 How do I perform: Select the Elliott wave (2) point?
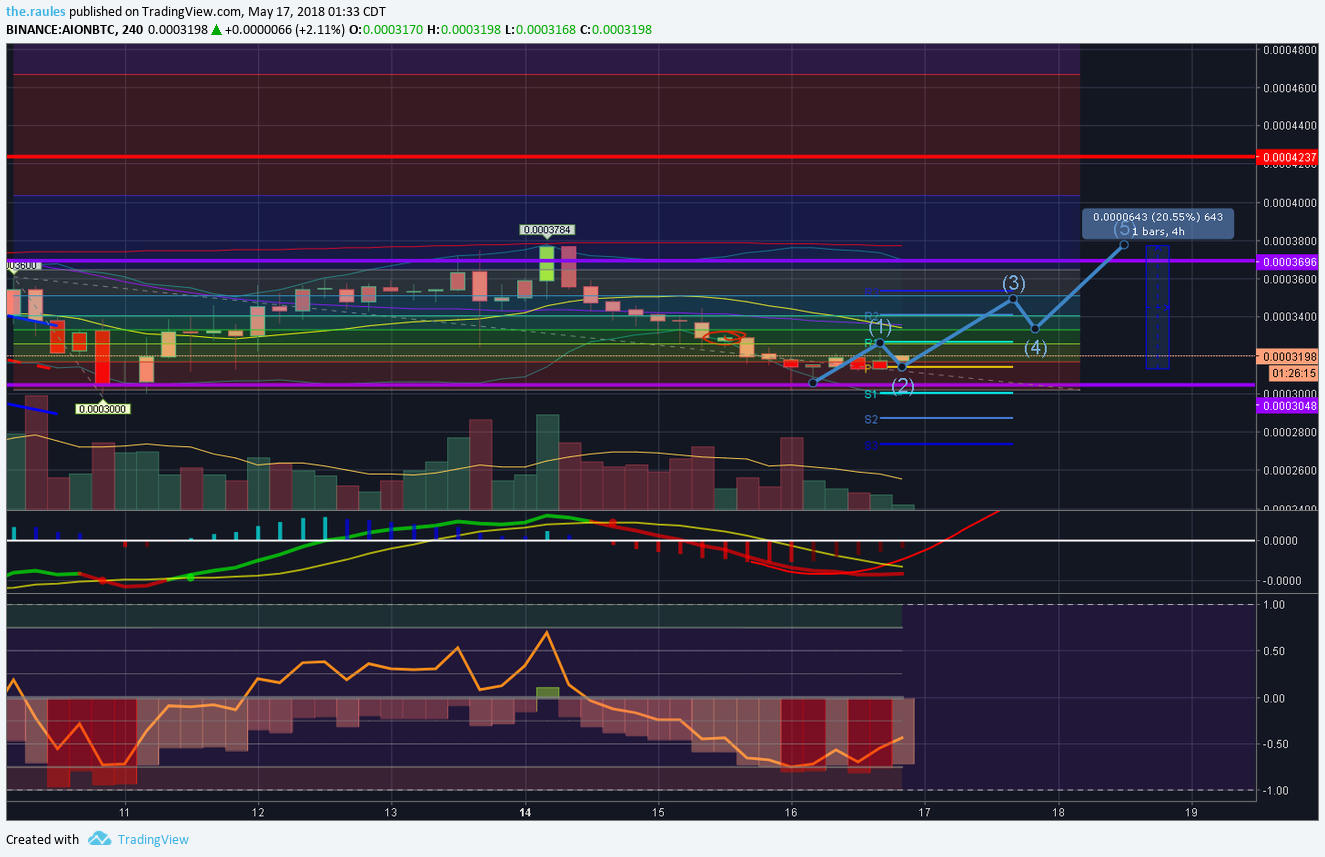[902, 367]
